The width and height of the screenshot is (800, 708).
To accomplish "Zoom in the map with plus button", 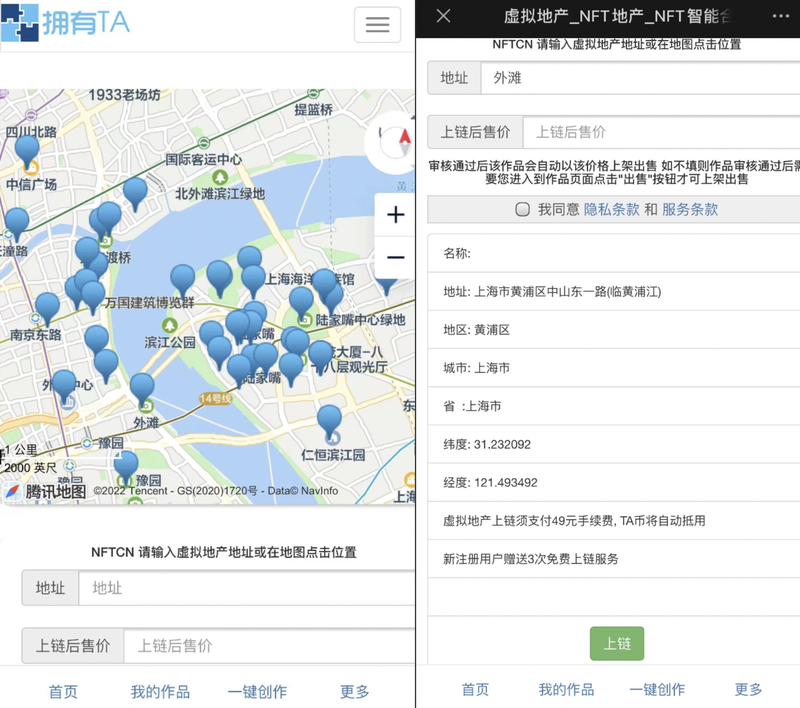I will coord(395,214).
